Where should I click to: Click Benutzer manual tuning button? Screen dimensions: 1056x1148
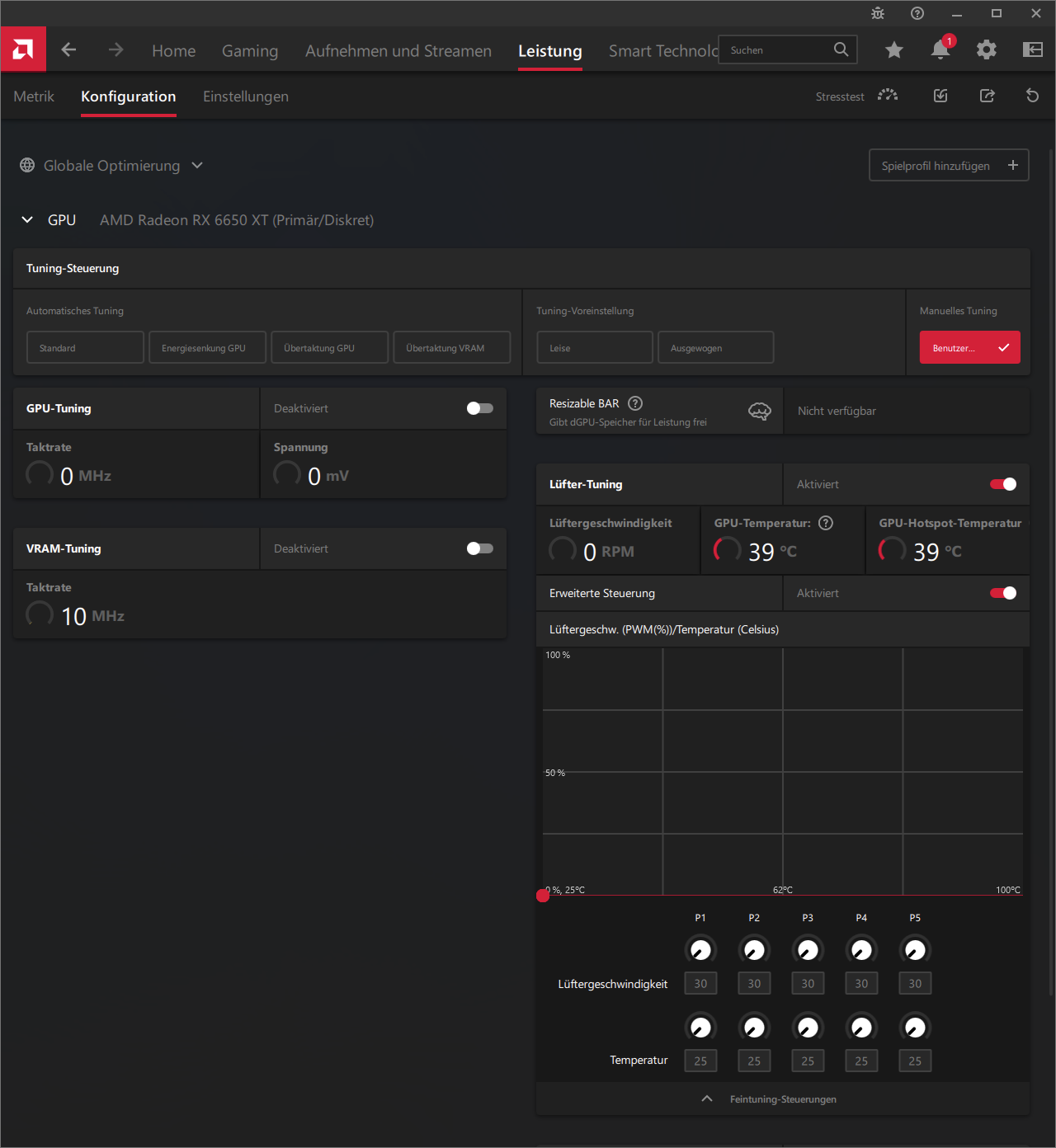970,347
